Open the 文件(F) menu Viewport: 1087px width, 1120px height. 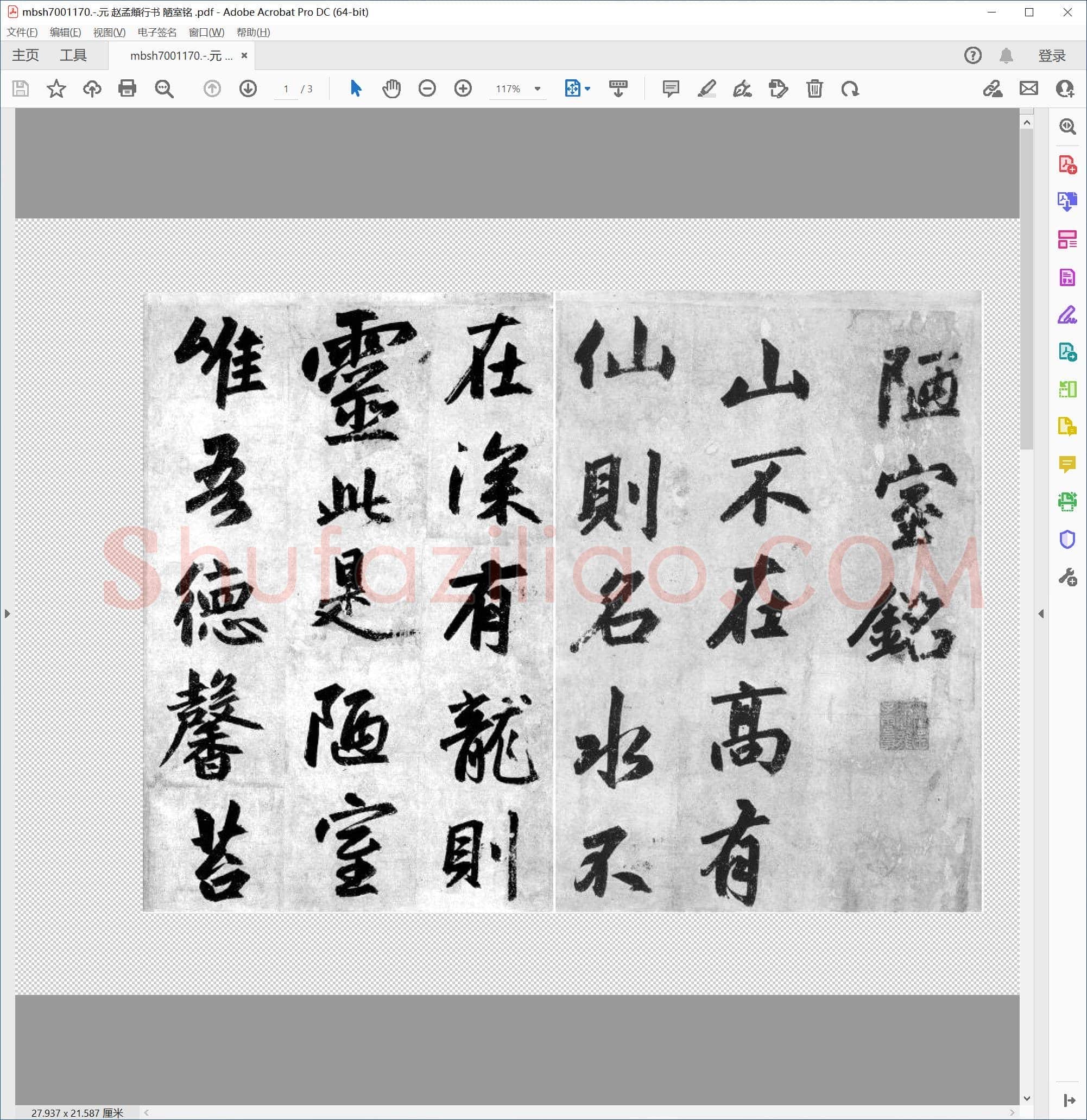22,33
